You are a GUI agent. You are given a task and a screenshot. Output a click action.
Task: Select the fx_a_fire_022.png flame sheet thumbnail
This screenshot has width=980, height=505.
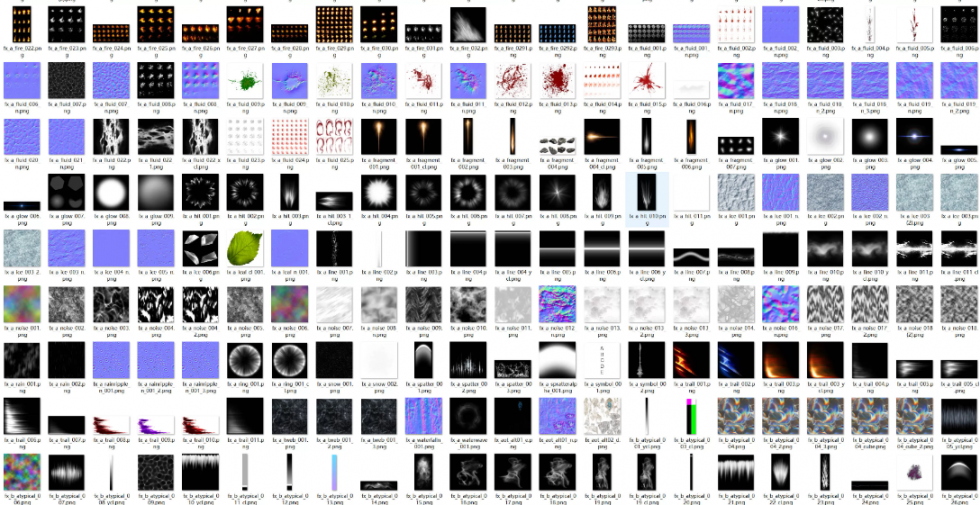point(22,24)
